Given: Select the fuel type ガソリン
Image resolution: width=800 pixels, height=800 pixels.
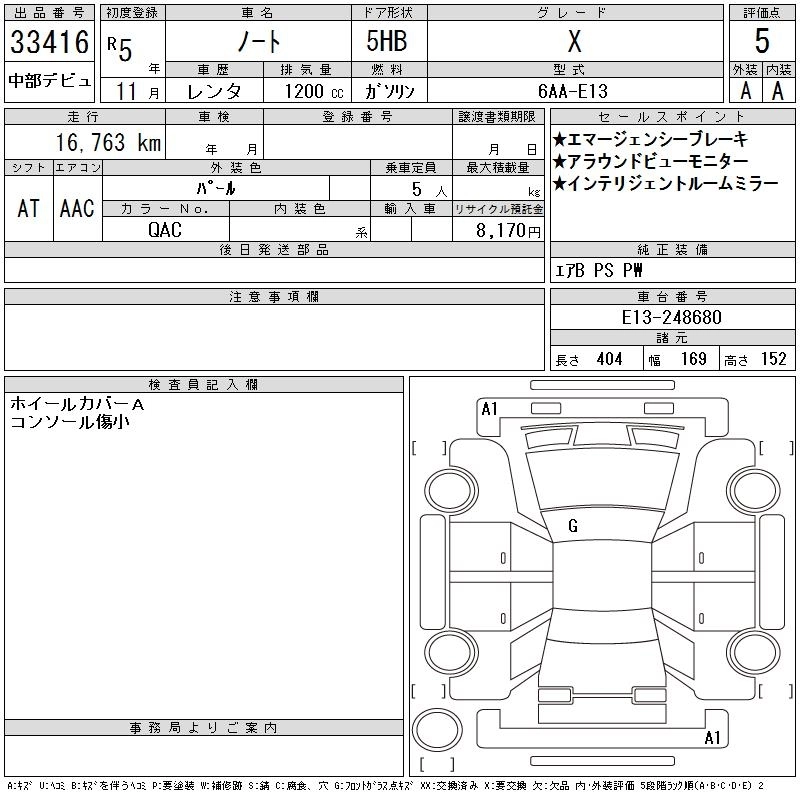Looking at the screenshot, I should tap(389, 91).
